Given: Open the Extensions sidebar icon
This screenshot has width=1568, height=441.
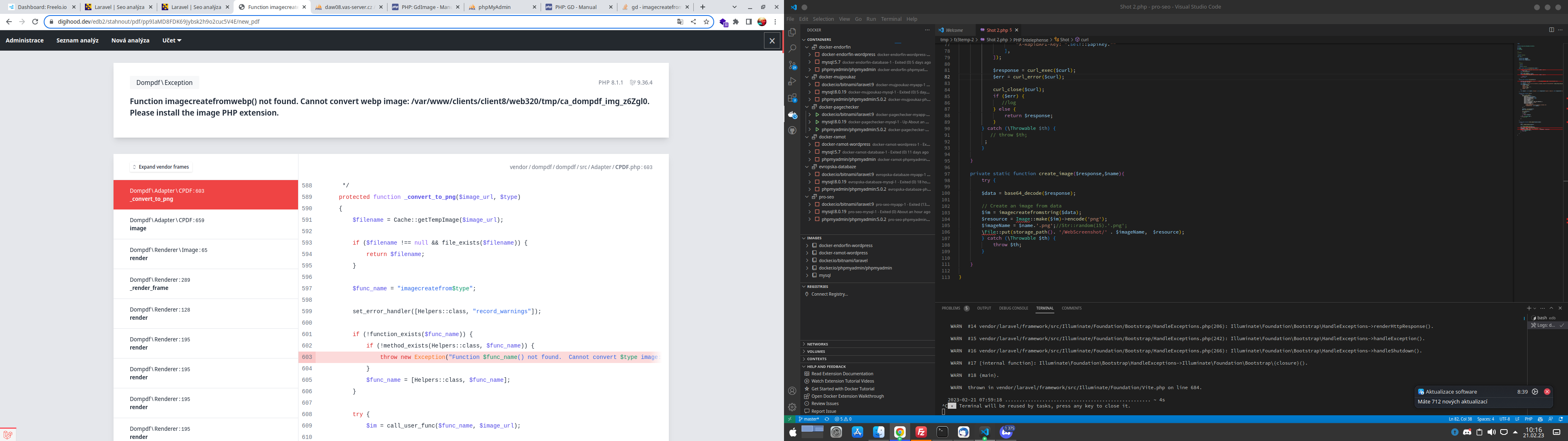Looking at the screenshot, I should click(792, 98).
